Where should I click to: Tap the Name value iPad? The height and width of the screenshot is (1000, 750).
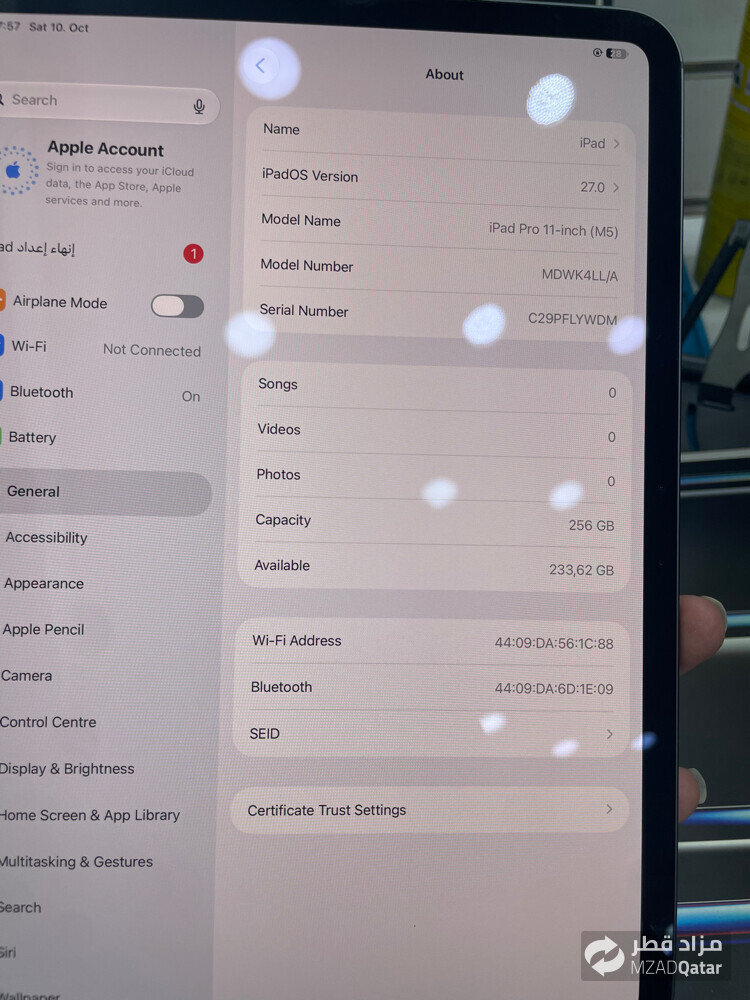click(x=592, y=143)
